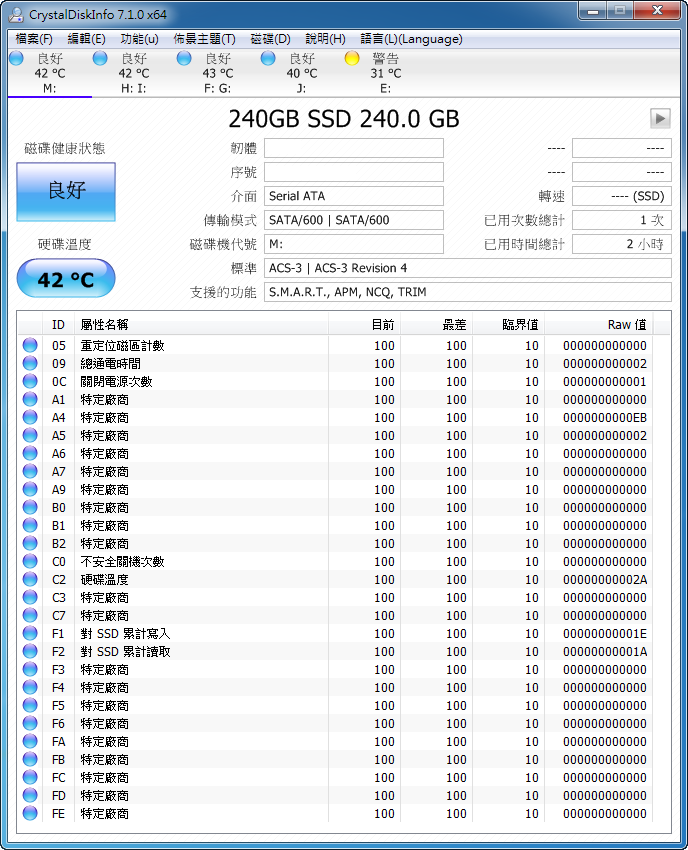
Task: Select the F: G: drive status orb
Action: pos(184,58)
